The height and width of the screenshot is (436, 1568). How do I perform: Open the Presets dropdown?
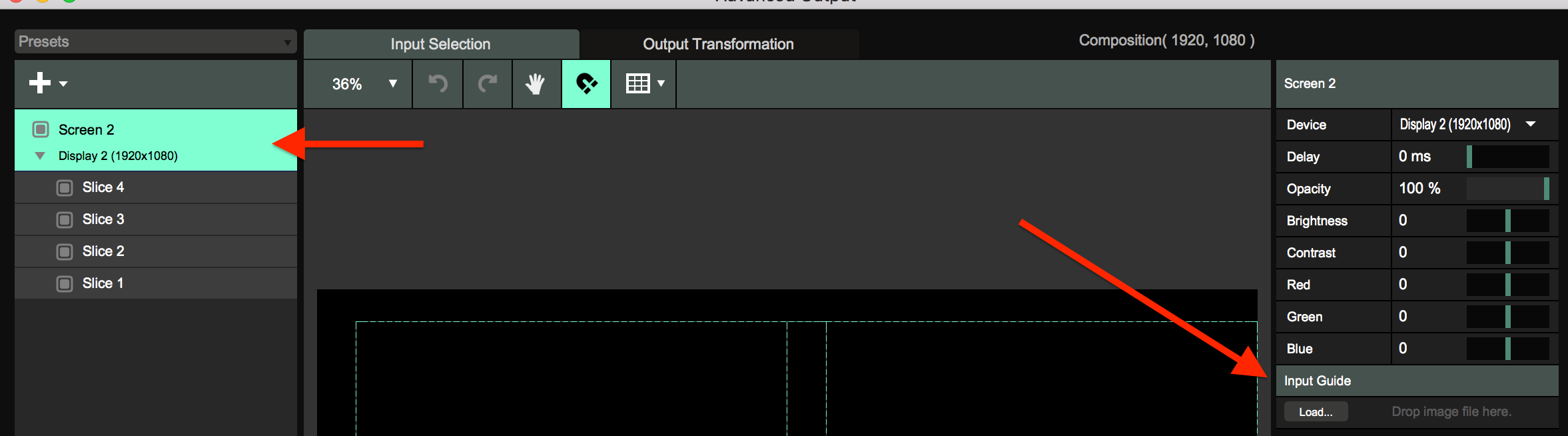coord(155,41)
